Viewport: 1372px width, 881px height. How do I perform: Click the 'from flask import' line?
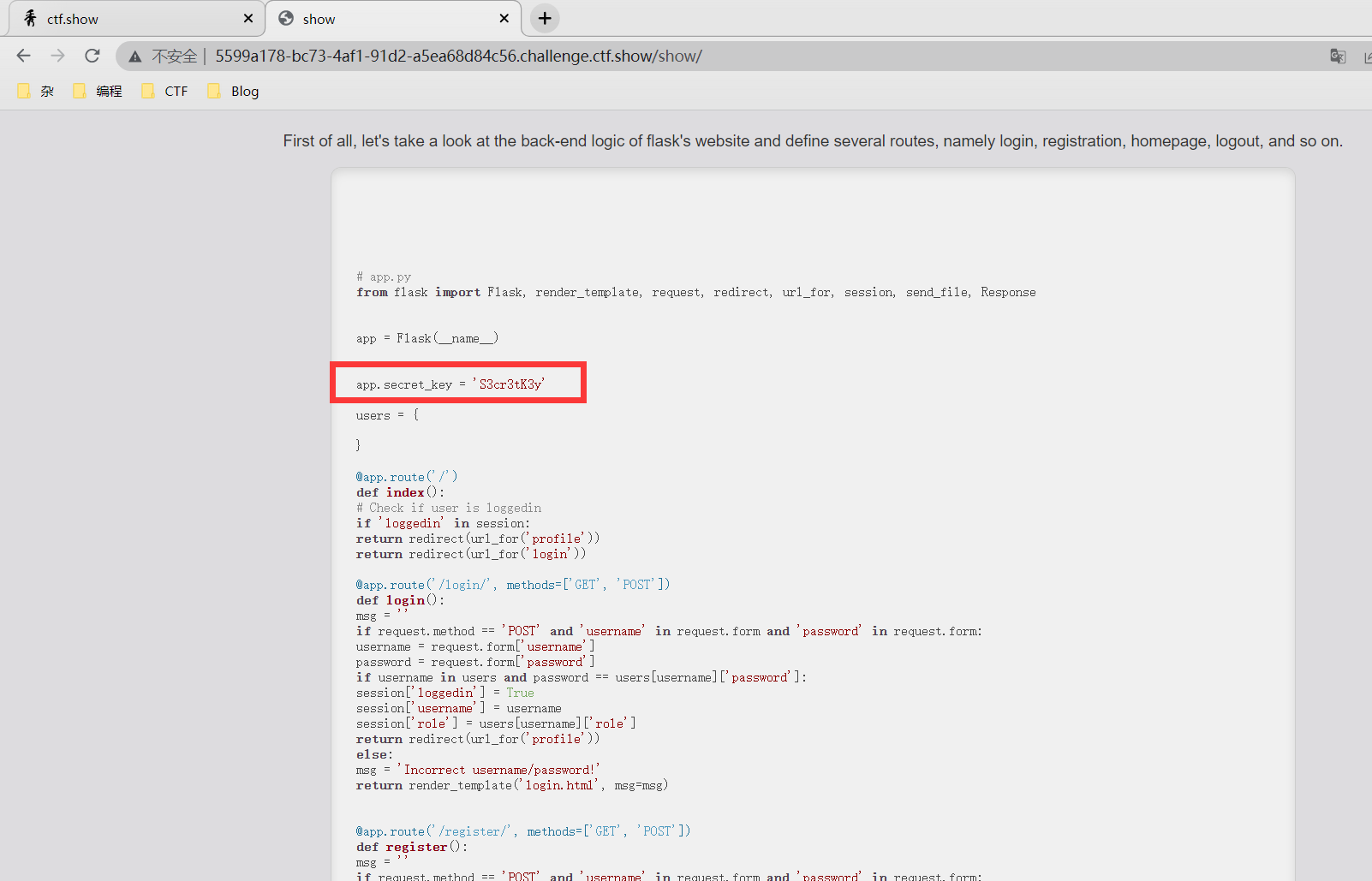pyautogui.click(x=696, y=293)
